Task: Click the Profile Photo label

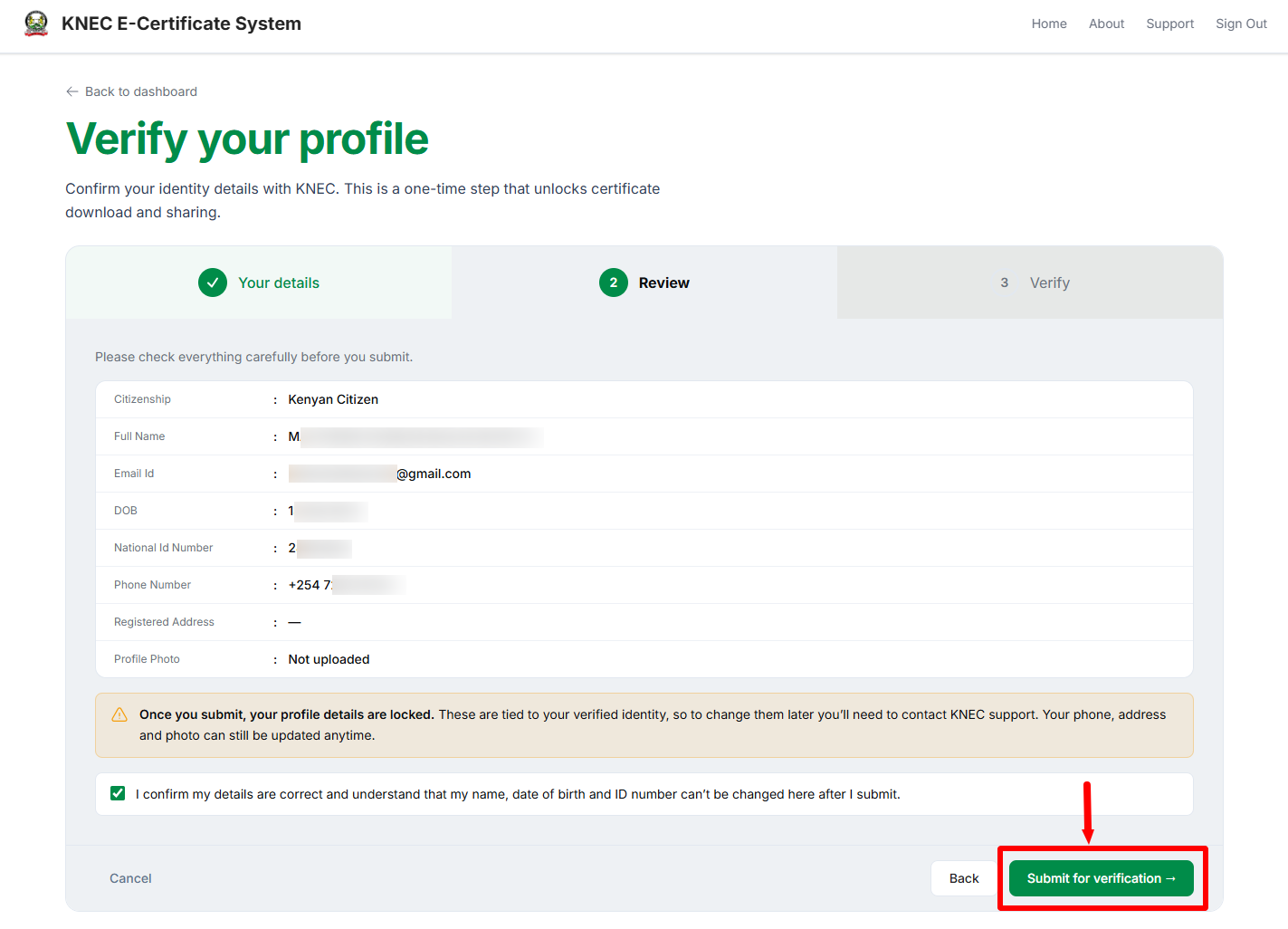Action: [147, 659]
